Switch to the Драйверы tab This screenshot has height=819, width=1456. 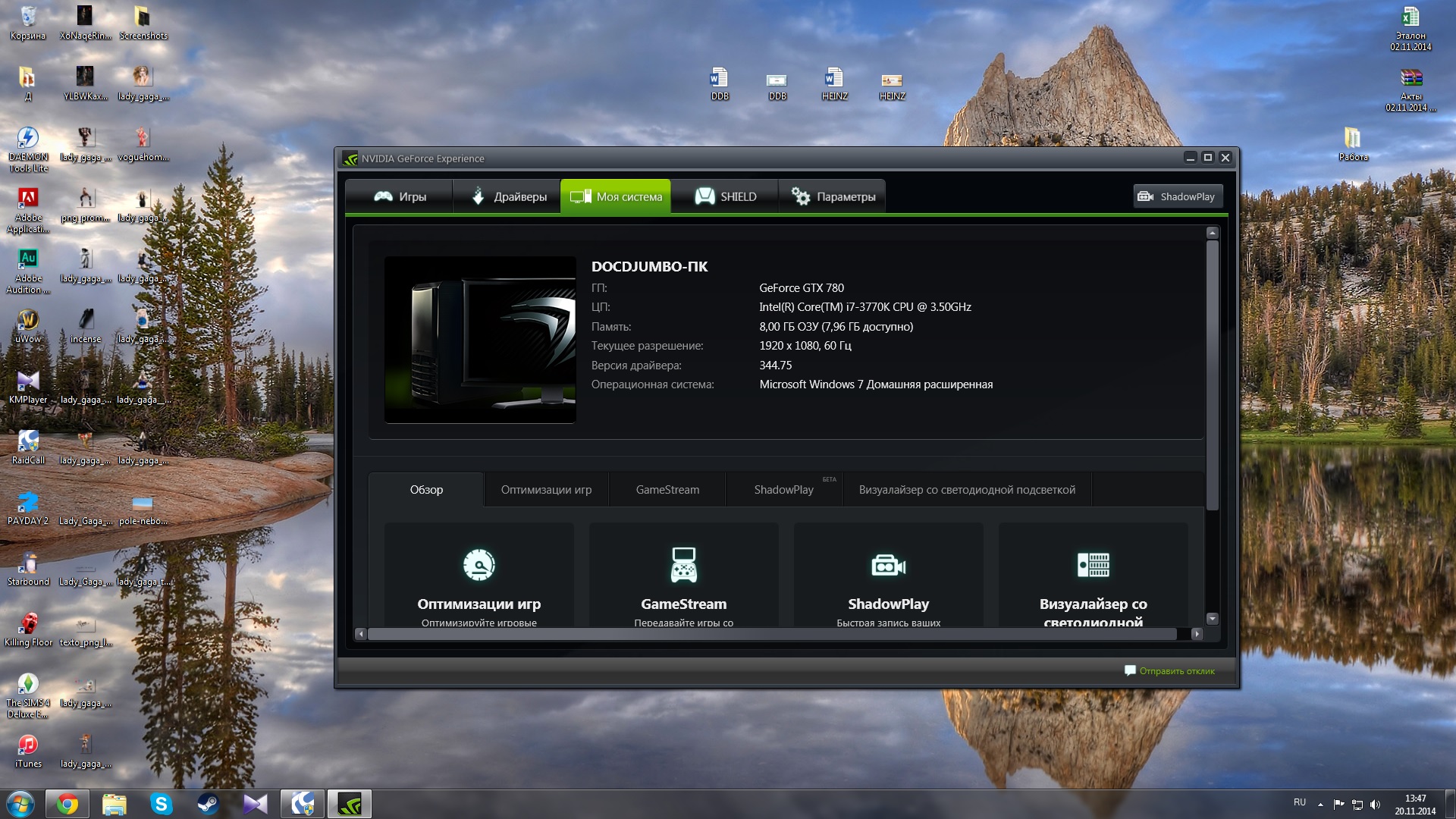(507, 196)
